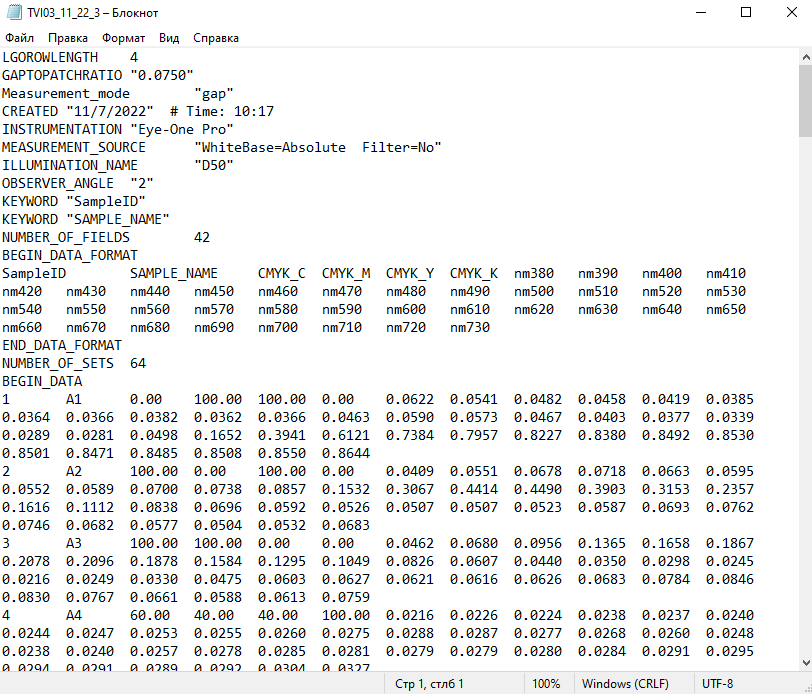Click the value 64

tap(138, 363)
